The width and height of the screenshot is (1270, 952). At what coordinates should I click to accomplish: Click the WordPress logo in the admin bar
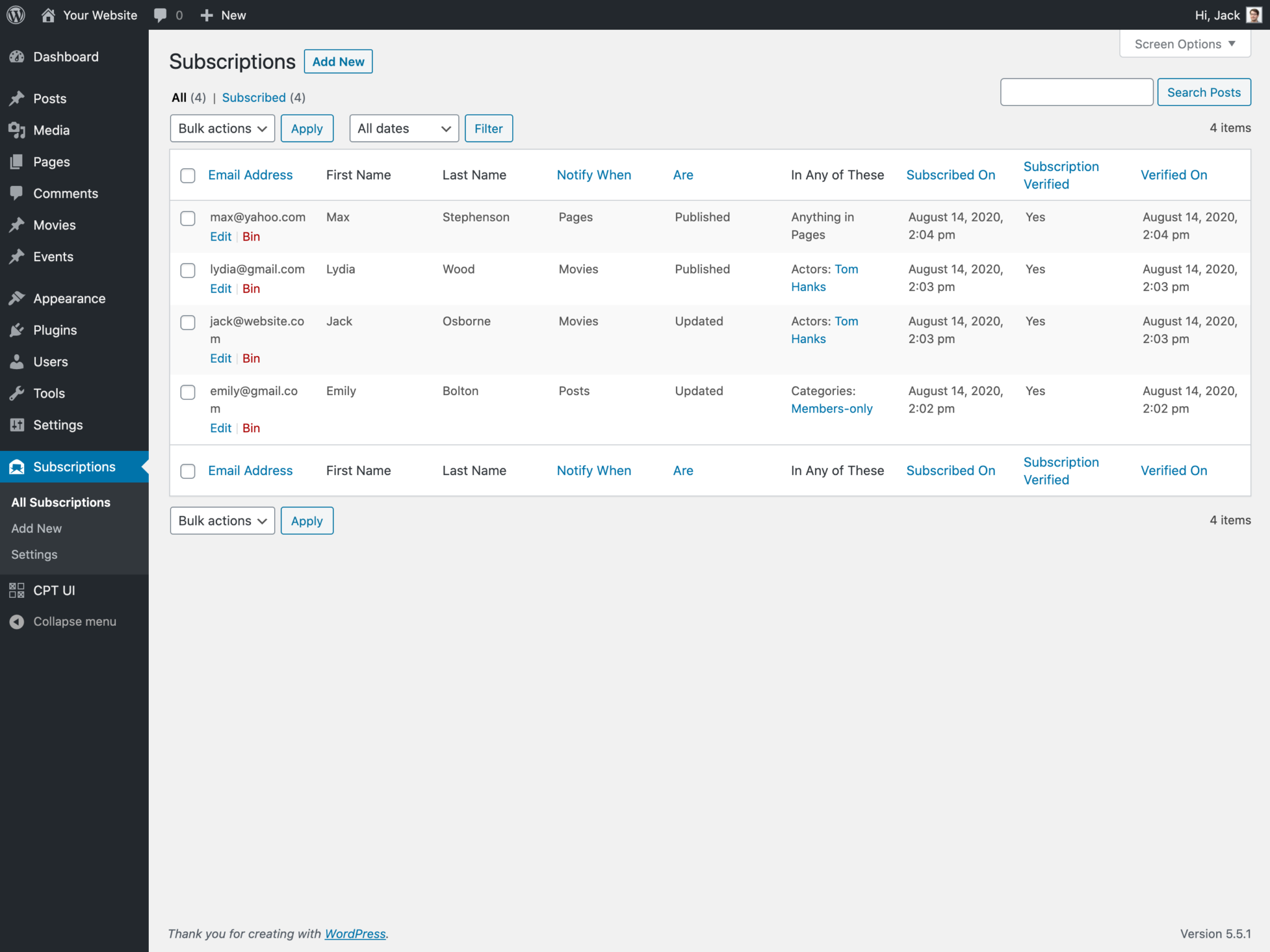pyautogui.click(x=15, y=14)
